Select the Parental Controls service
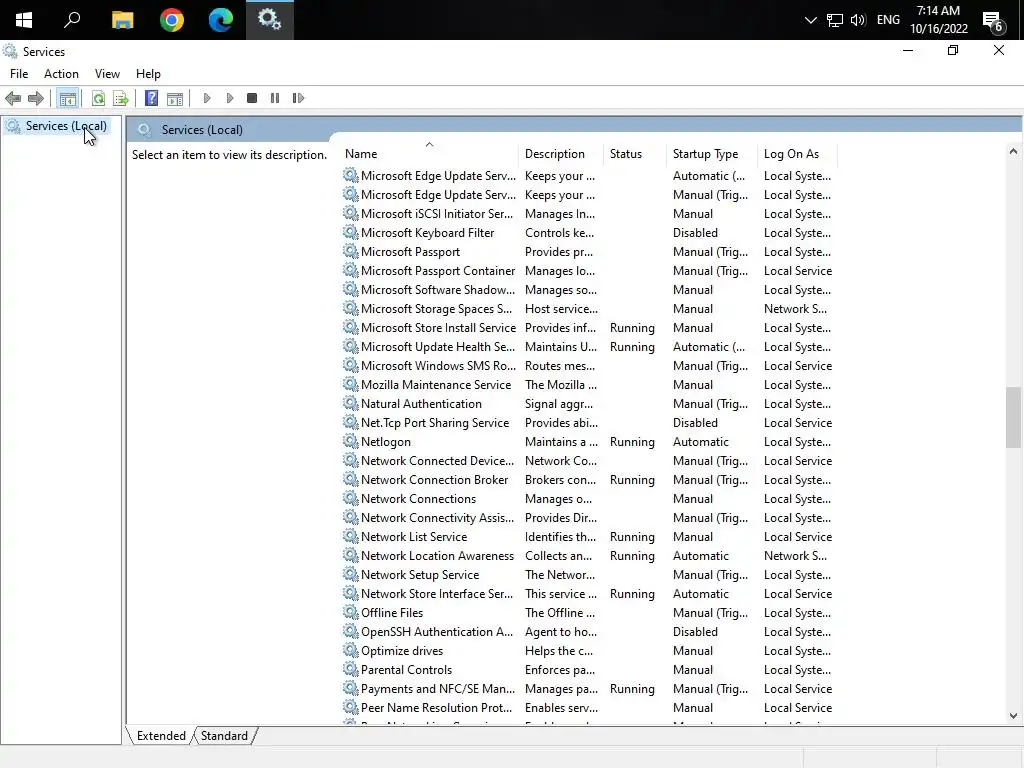The height and width of the screenshot is (768, 1024). coord(589,670)
